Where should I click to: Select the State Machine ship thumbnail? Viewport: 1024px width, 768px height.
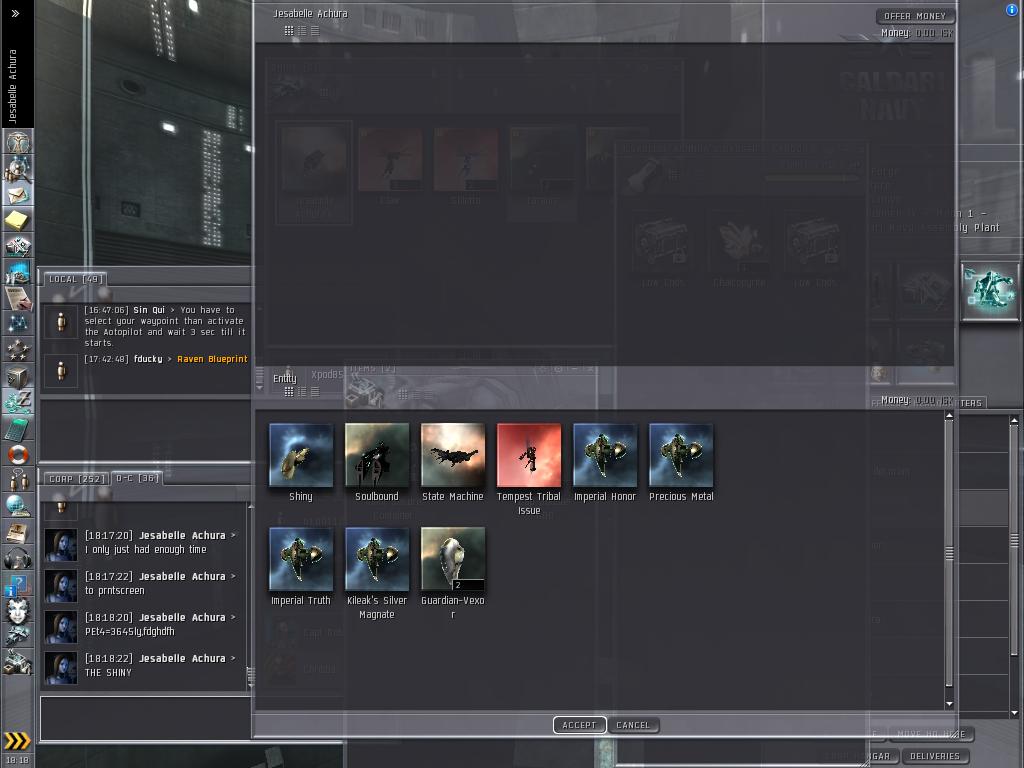pos(453,455)
